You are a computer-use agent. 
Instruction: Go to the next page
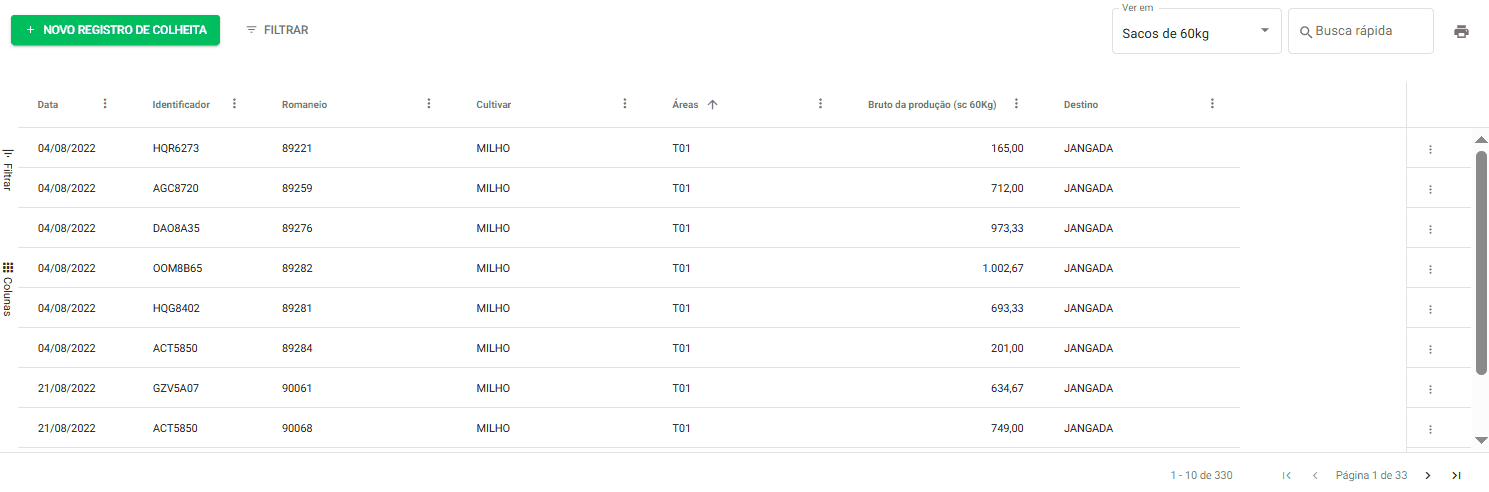click(1428, 476)
